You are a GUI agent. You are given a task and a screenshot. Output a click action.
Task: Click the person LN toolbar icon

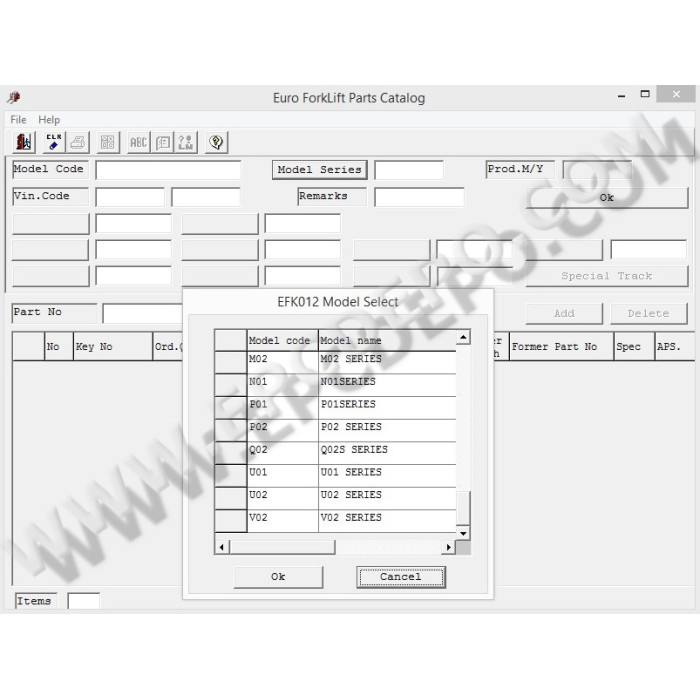(x=186, y=142)
